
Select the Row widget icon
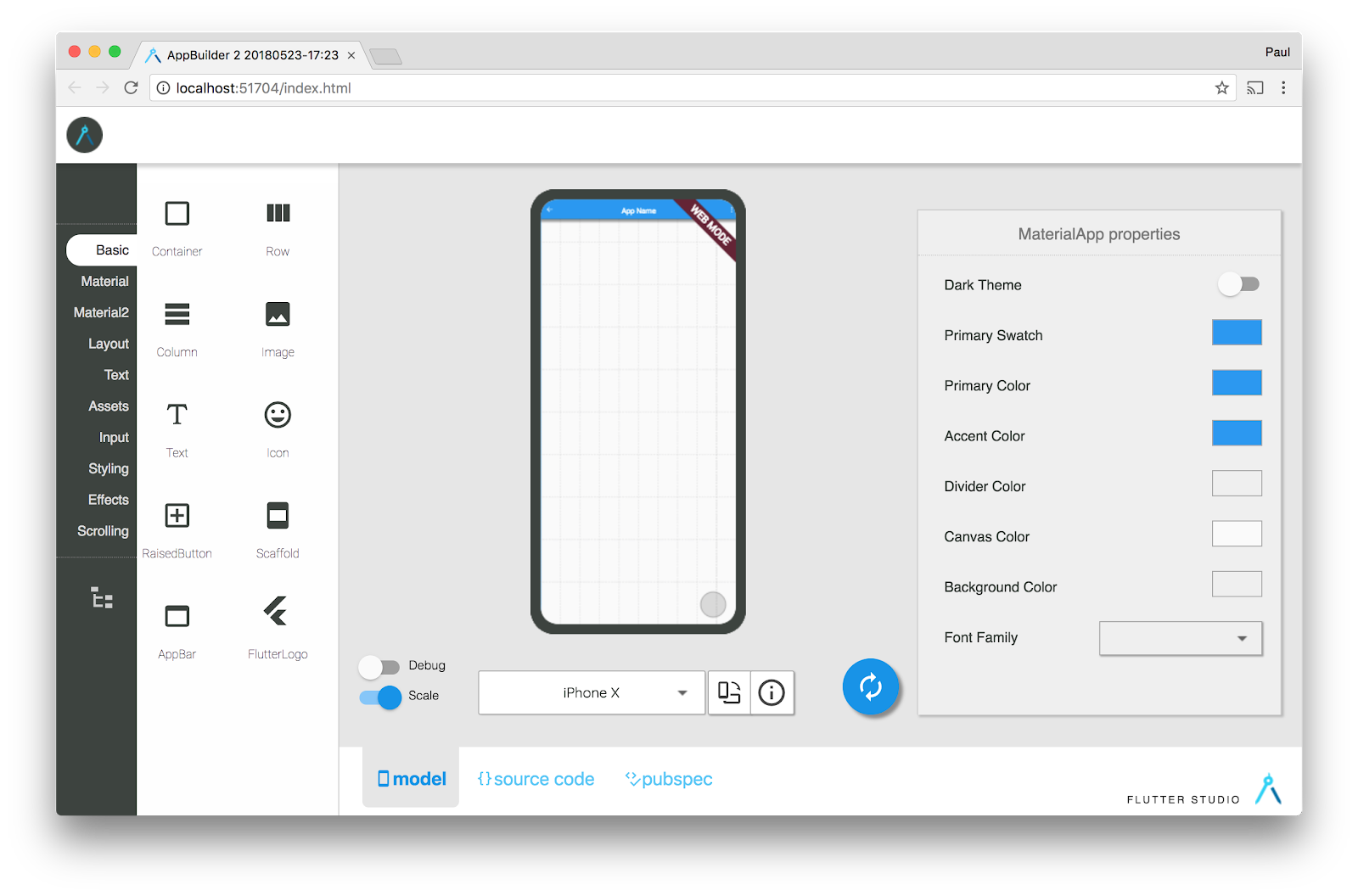(277, 214)
